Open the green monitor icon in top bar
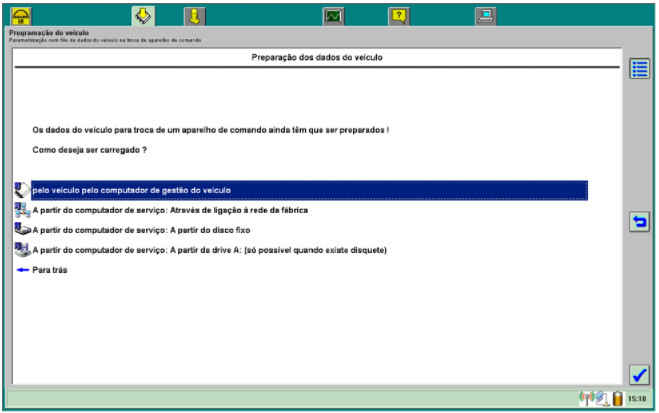659x413 pixels. [x=333, y=15]
